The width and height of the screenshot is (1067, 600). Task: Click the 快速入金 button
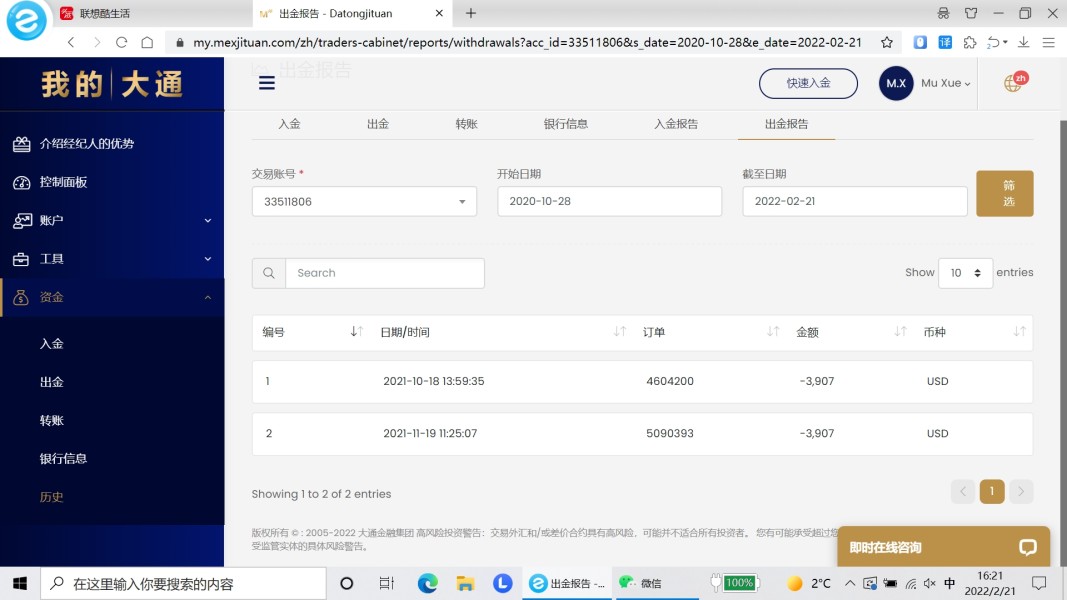[808, 83]
